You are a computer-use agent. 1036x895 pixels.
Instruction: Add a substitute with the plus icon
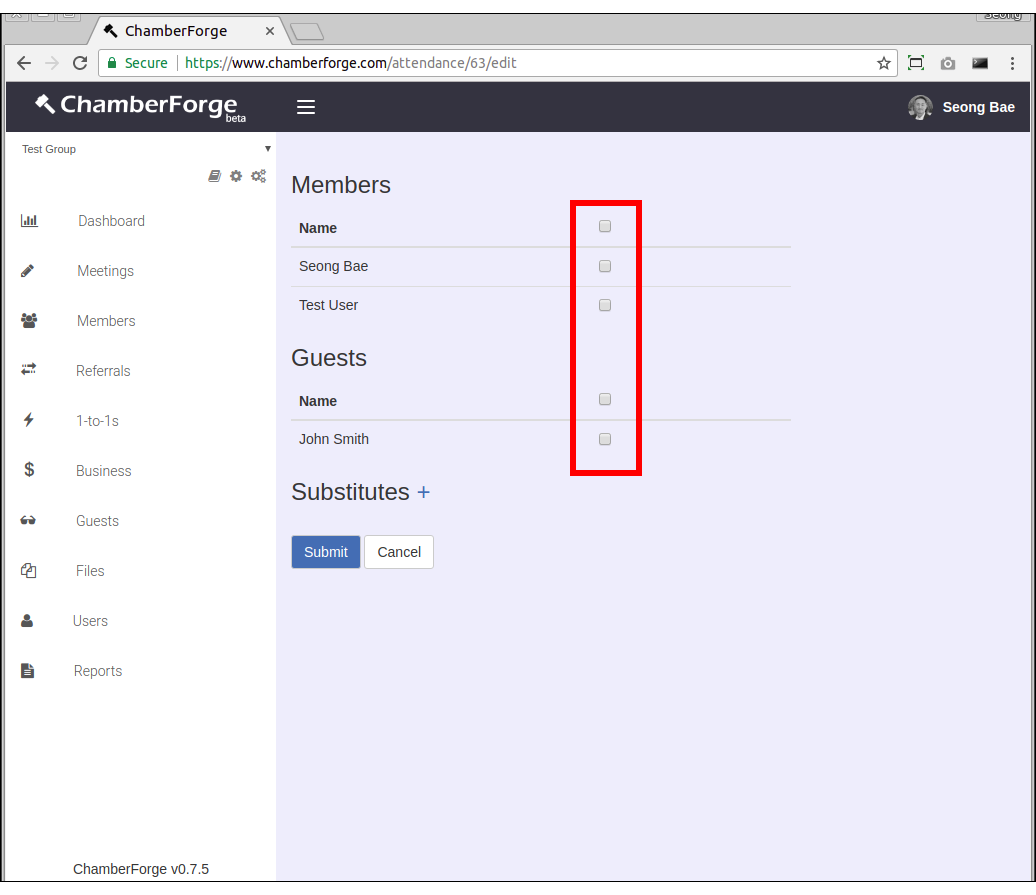pyautogui.click(x=423, y=492)
